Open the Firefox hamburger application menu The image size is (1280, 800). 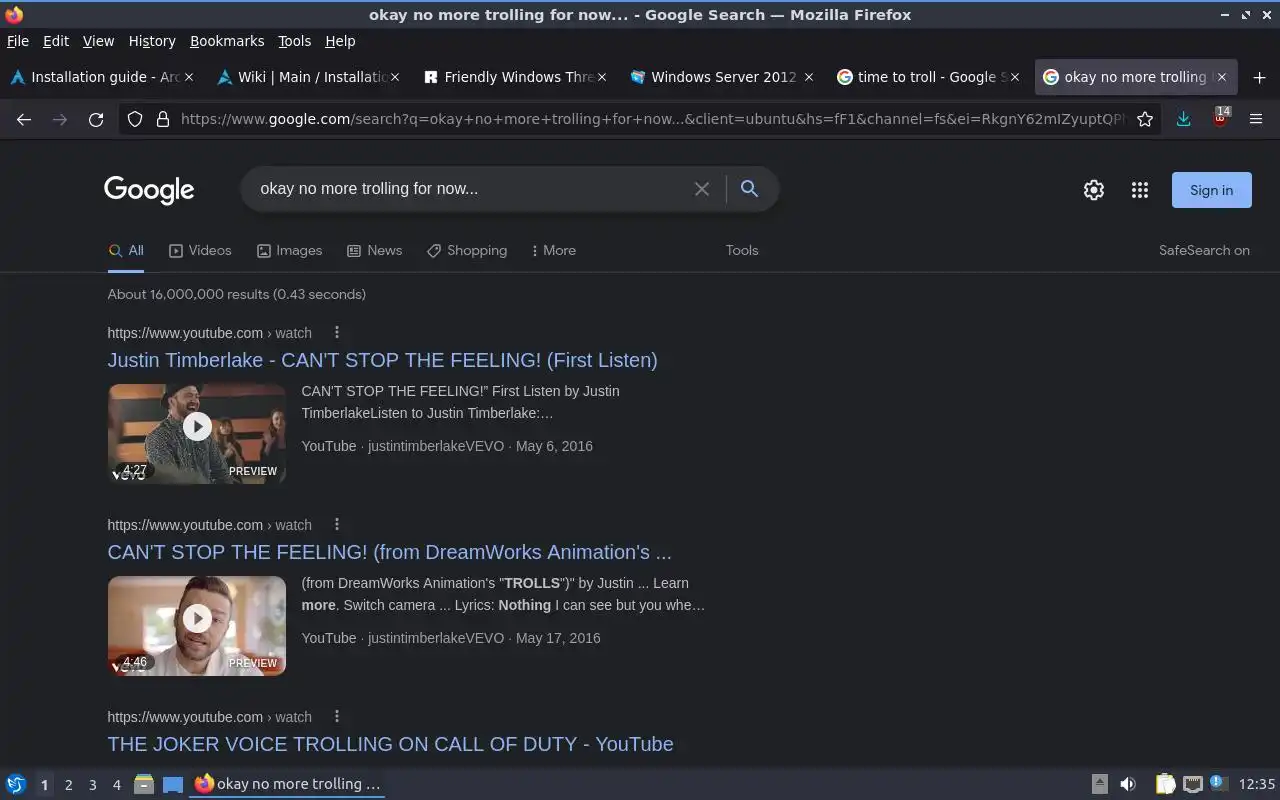coord(1256,119)
